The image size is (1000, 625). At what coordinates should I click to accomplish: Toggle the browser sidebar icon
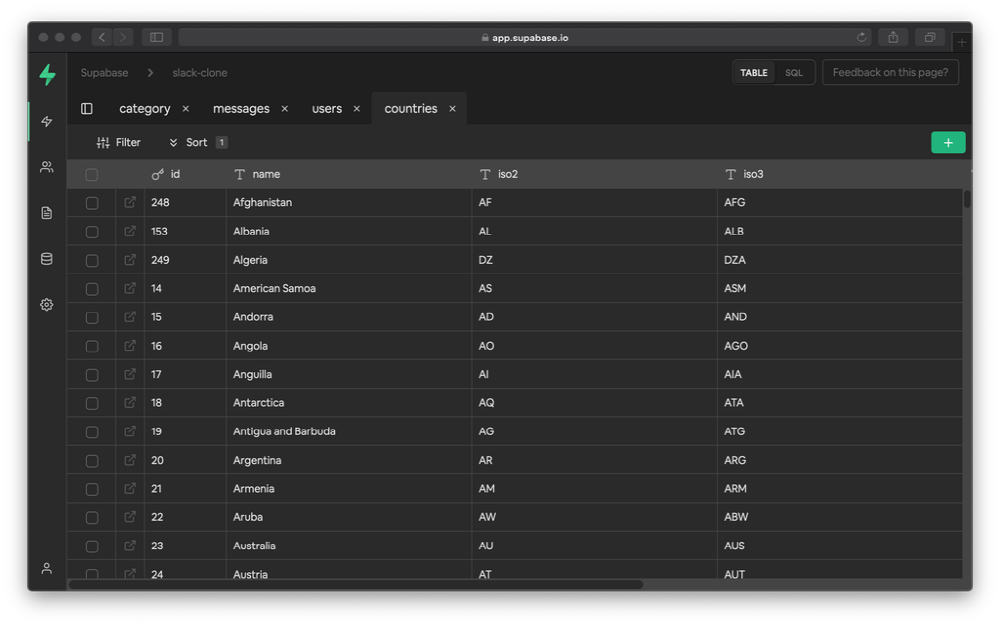pos(156,37)
